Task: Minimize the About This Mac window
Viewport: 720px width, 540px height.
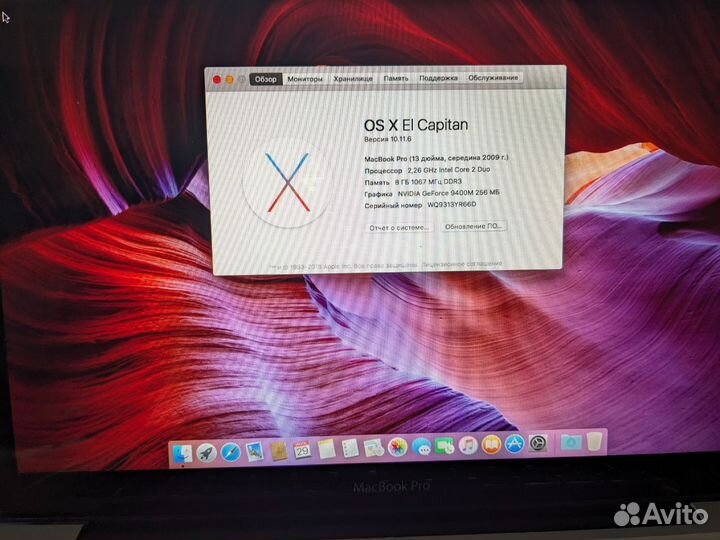Action: coord(229,80)
